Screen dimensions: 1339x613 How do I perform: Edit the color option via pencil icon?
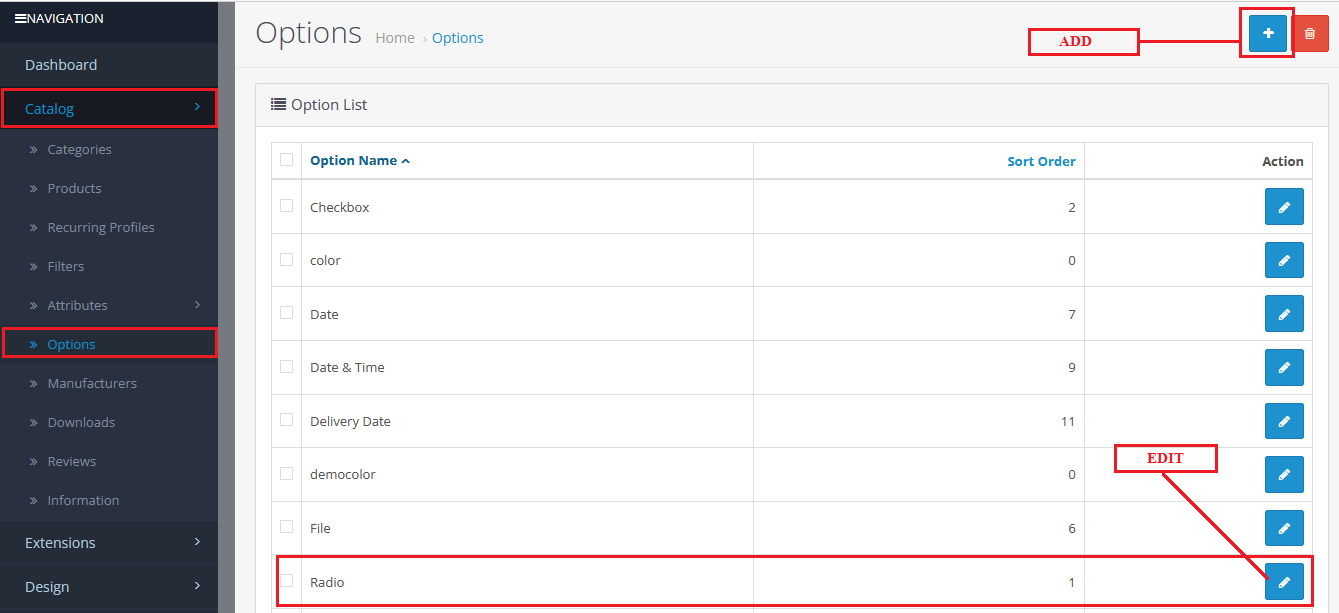click(x=1284, y=260)
